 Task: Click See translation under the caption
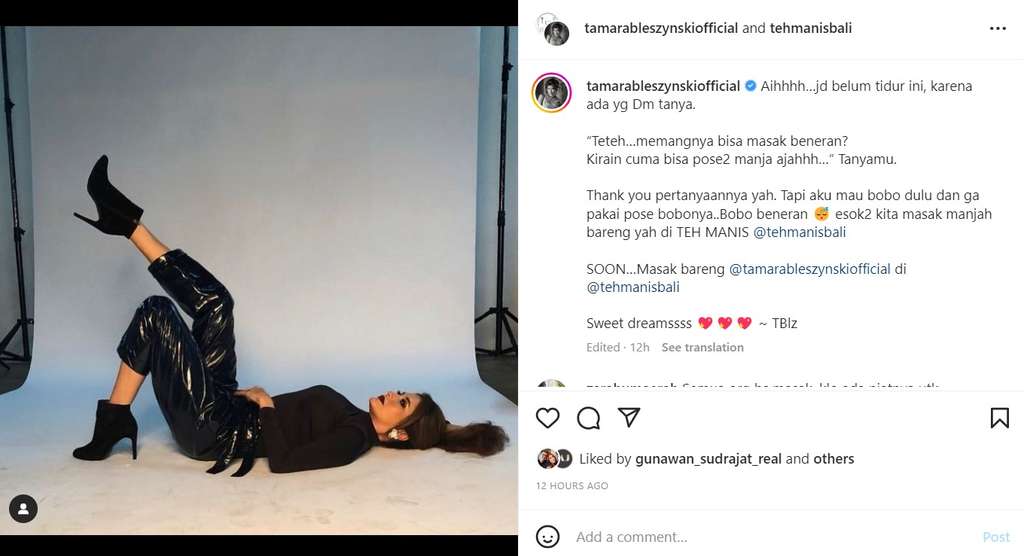click(702, 348)
